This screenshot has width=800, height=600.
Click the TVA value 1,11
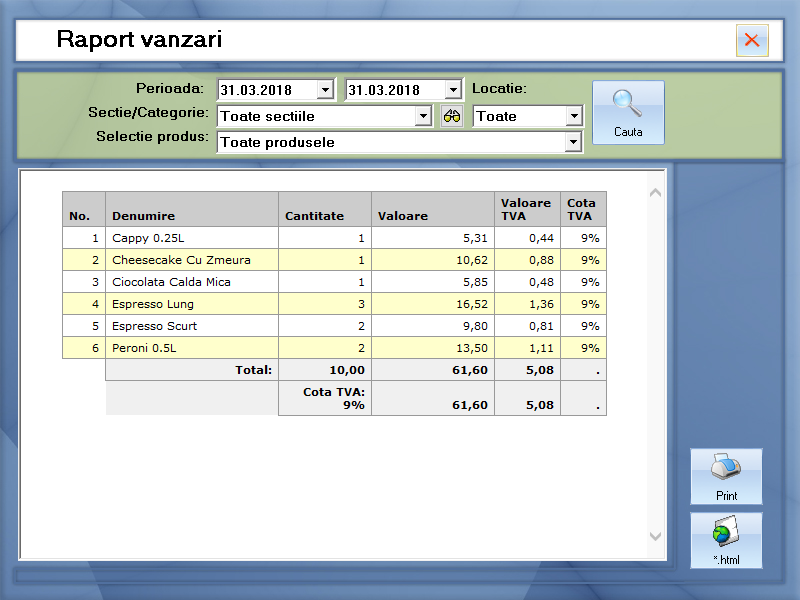pos(541,348)
